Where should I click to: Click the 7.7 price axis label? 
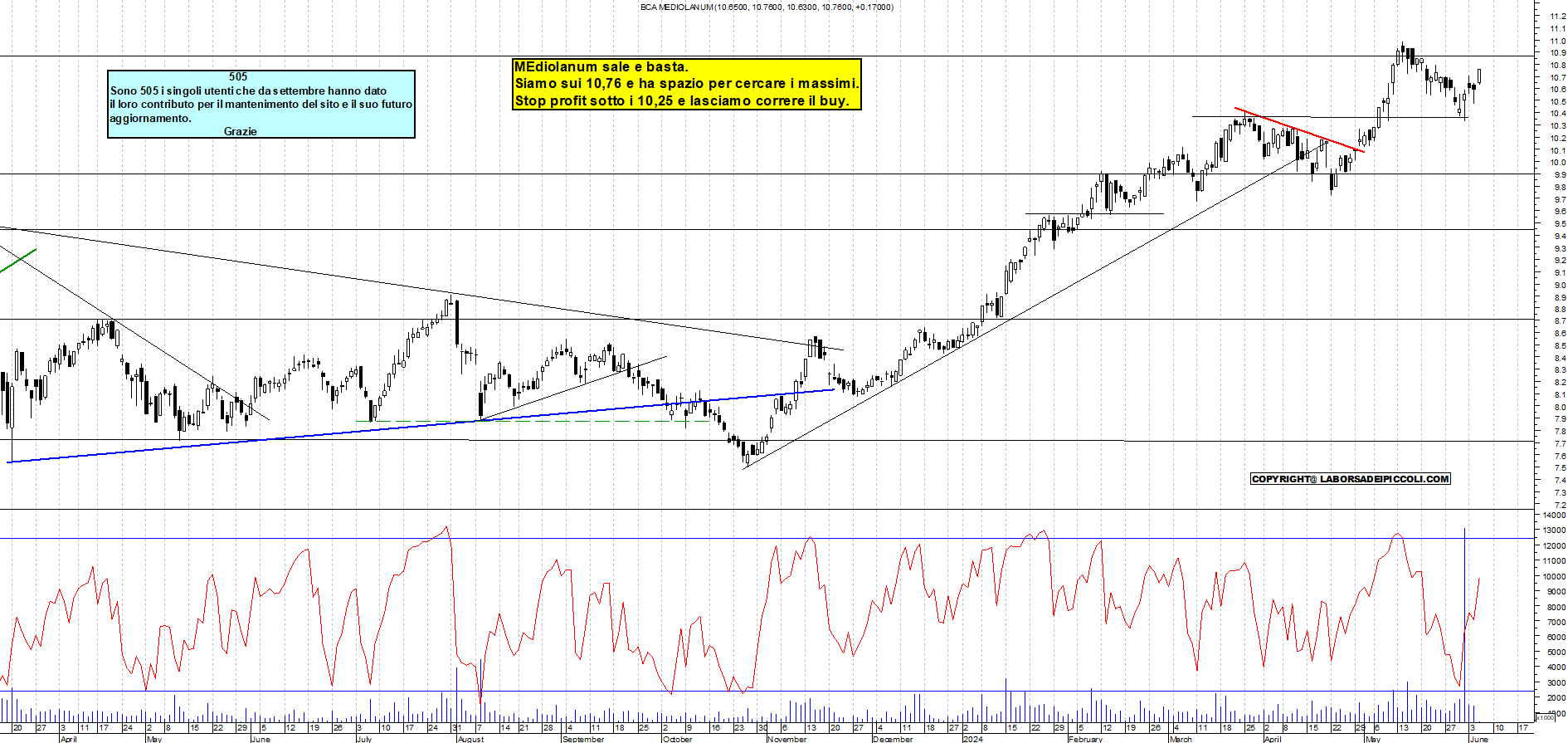point(1560,444)
